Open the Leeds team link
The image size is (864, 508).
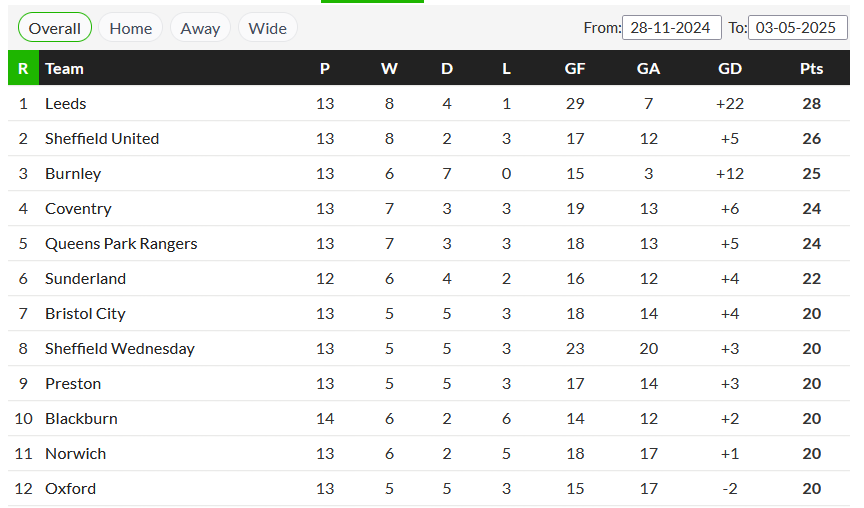point(66,104)
